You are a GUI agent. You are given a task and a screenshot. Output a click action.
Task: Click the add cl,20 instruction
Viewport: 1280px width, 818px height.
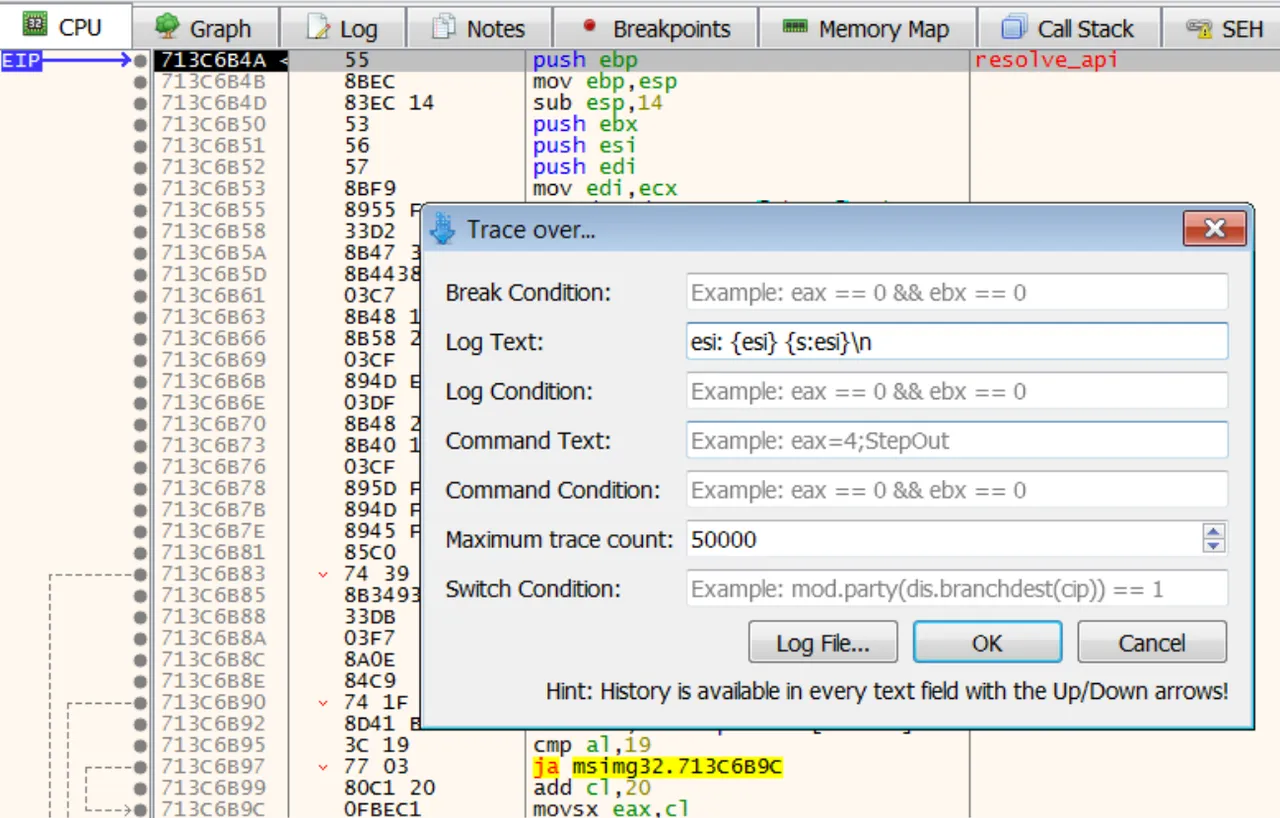(592, 788)
